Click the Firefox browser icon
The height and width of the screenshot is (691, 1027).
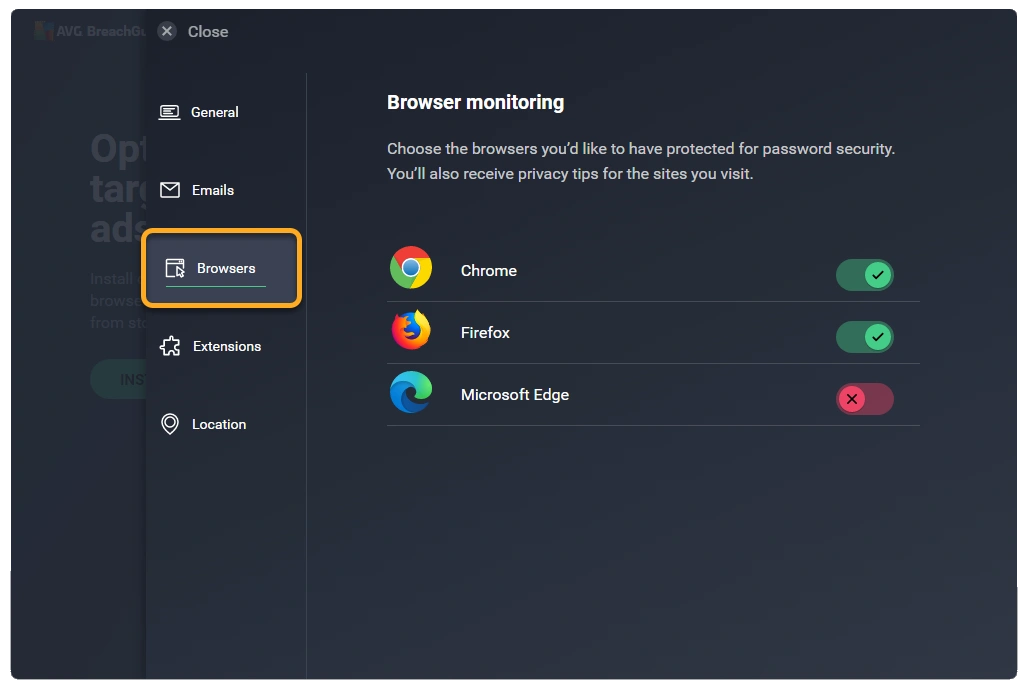[x=411, y=331]
